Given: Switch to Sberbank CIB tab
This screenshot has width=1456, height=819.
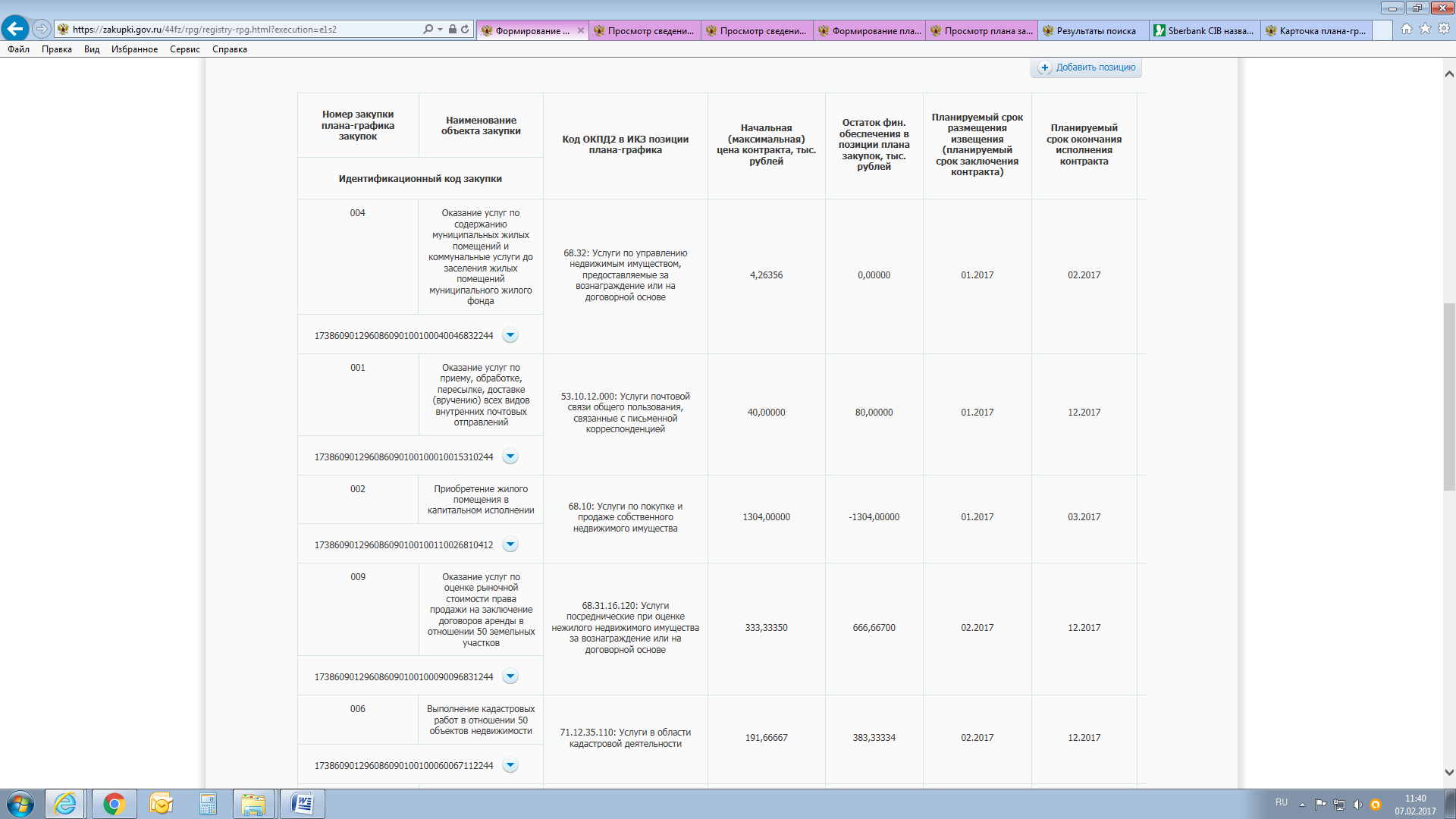Looking at the screenshot, I should click(1204, 30).
